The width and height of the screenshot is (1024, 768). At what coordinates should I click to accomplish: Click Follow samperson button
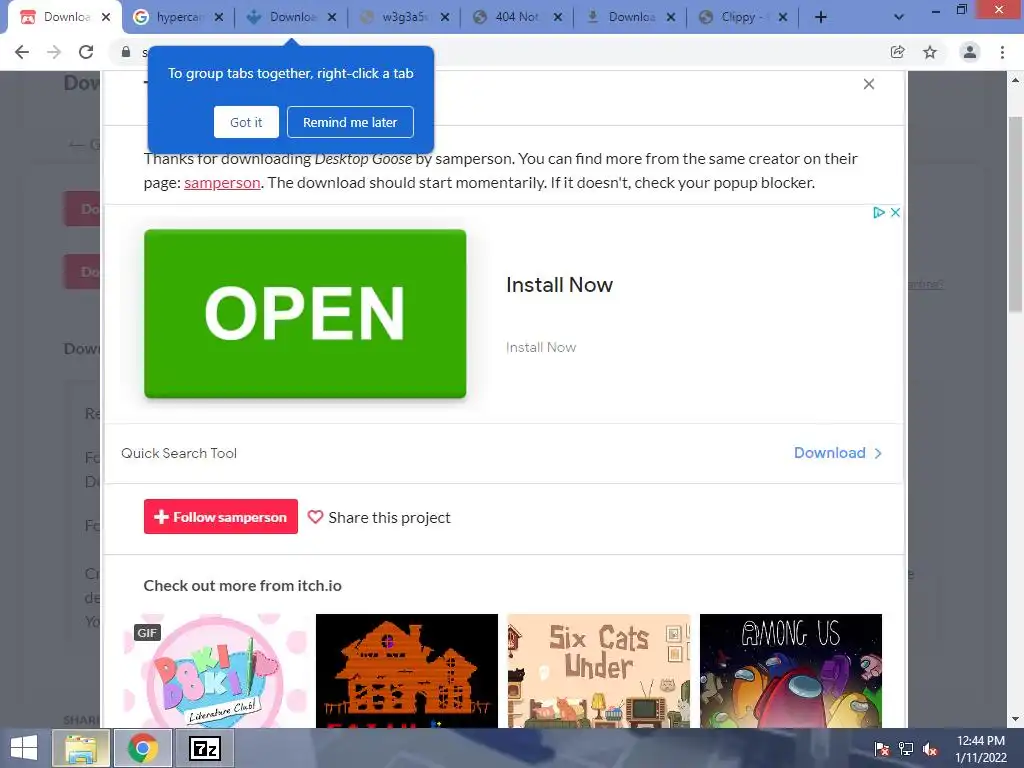click(221, 517)
